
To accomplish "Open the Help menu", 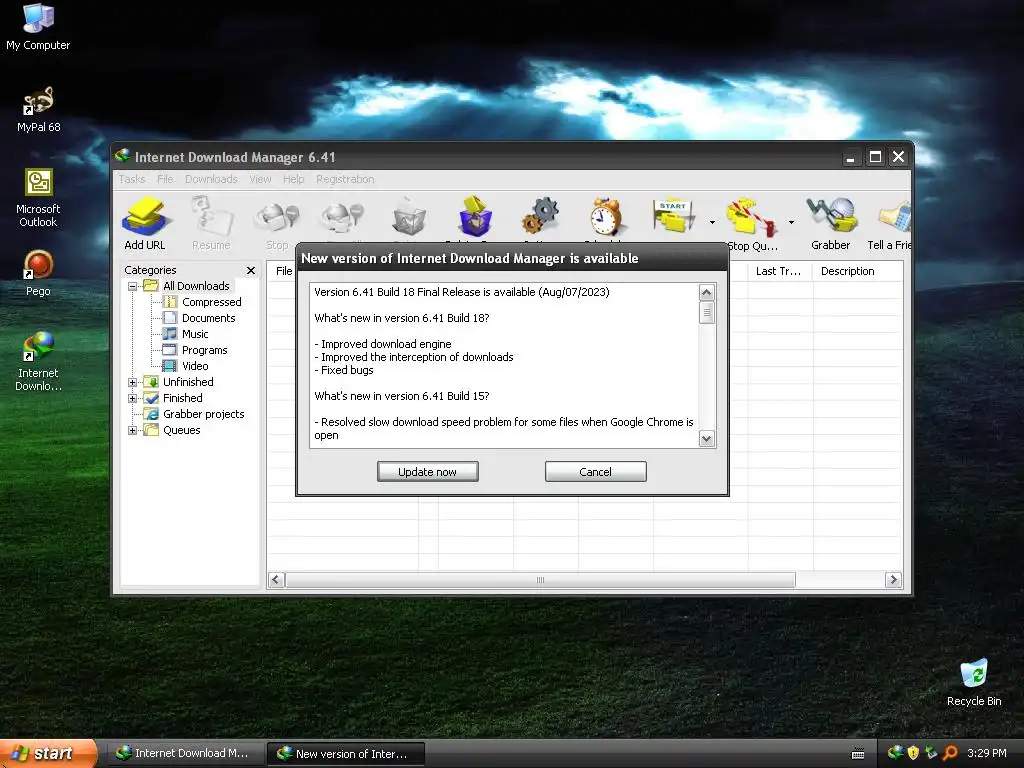I will pos(293,179).
